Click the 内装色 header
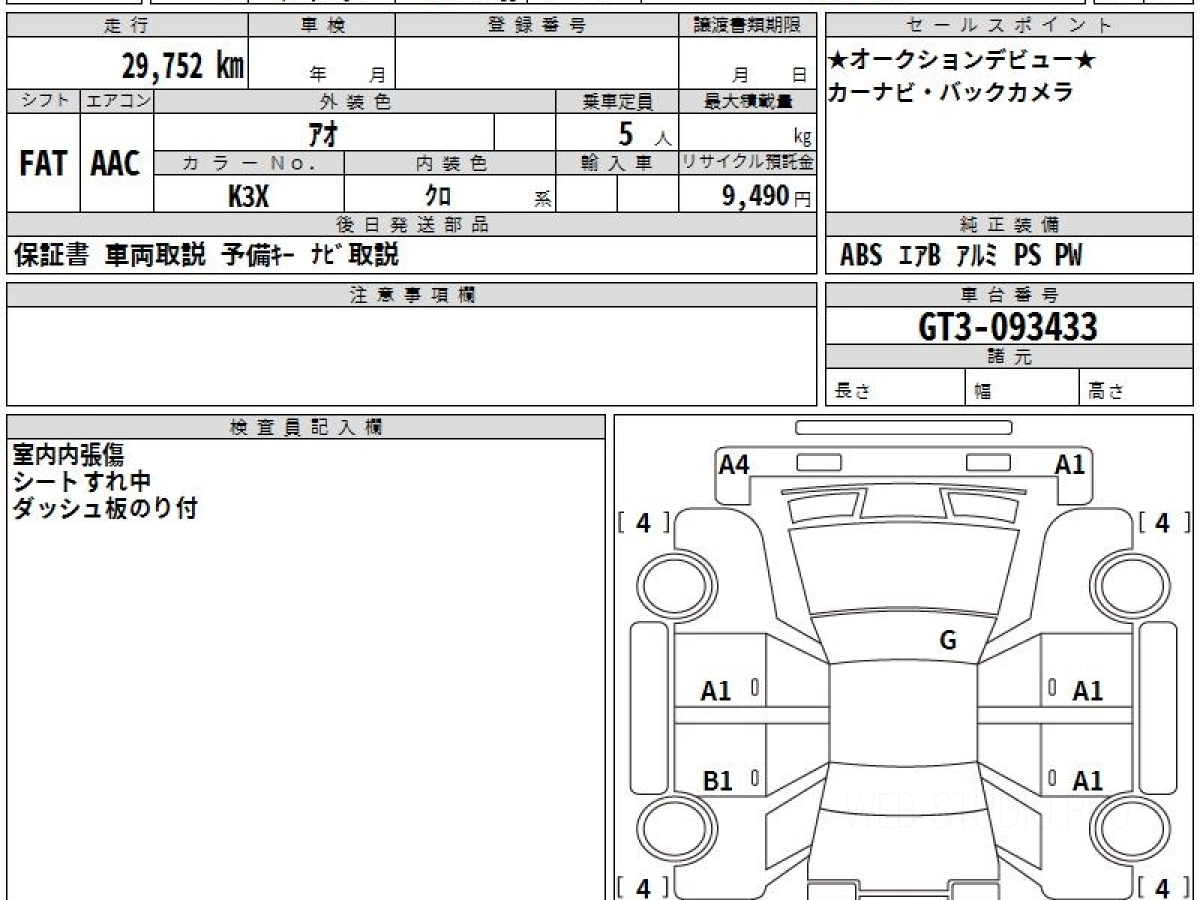 click(x=450, y=164)
